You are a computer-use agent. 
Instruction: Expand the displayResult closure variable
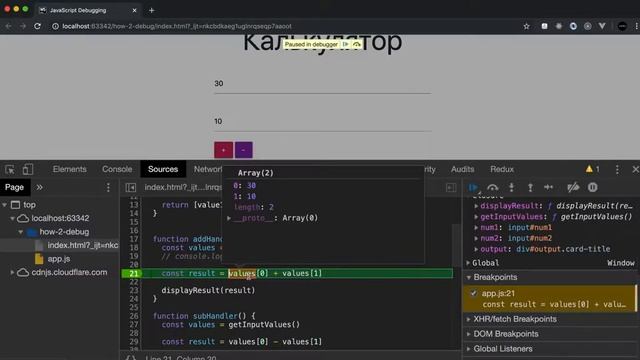[x=476, y=206]
